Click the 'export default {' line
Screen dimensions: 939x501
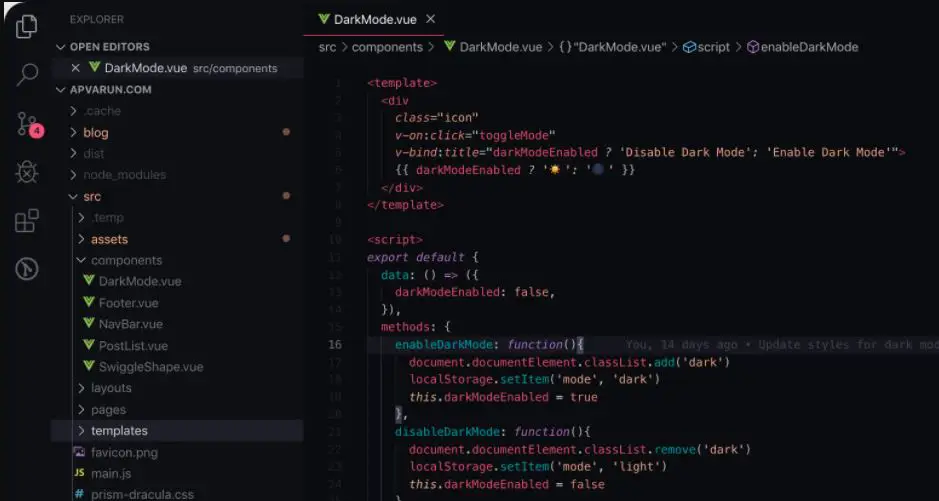pyautogui.click(x=423, y=257)
